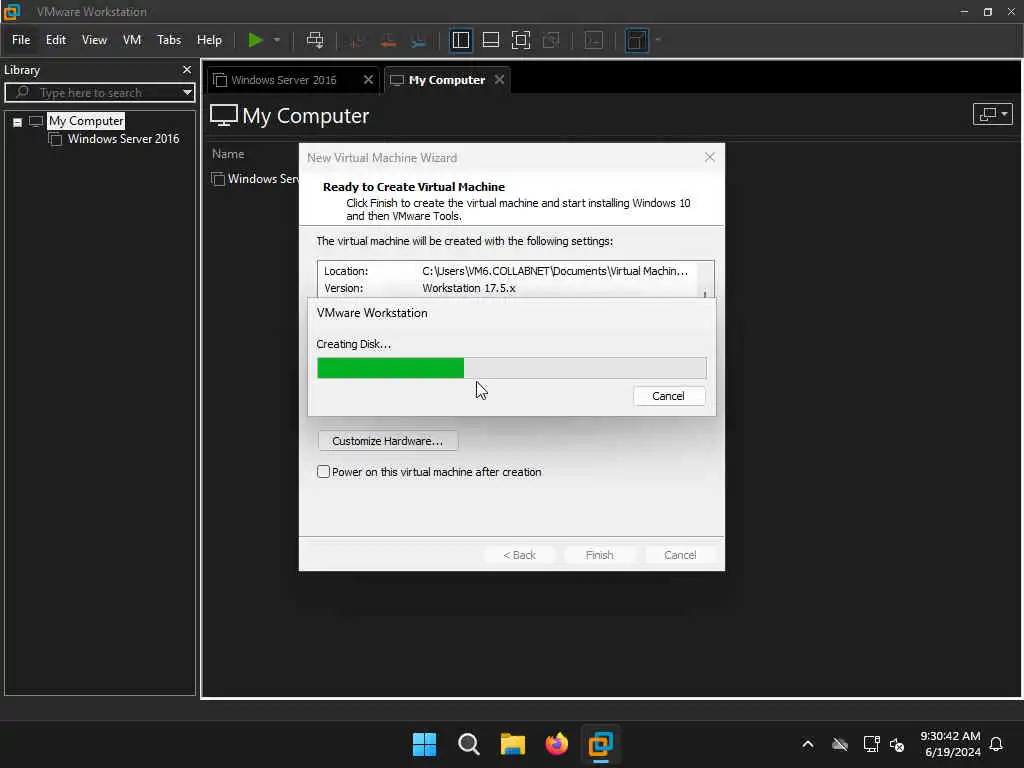Click VMware Workstation taskbar icon
Viewport: 1024px width, 768px height.
(x=601, y=744)
